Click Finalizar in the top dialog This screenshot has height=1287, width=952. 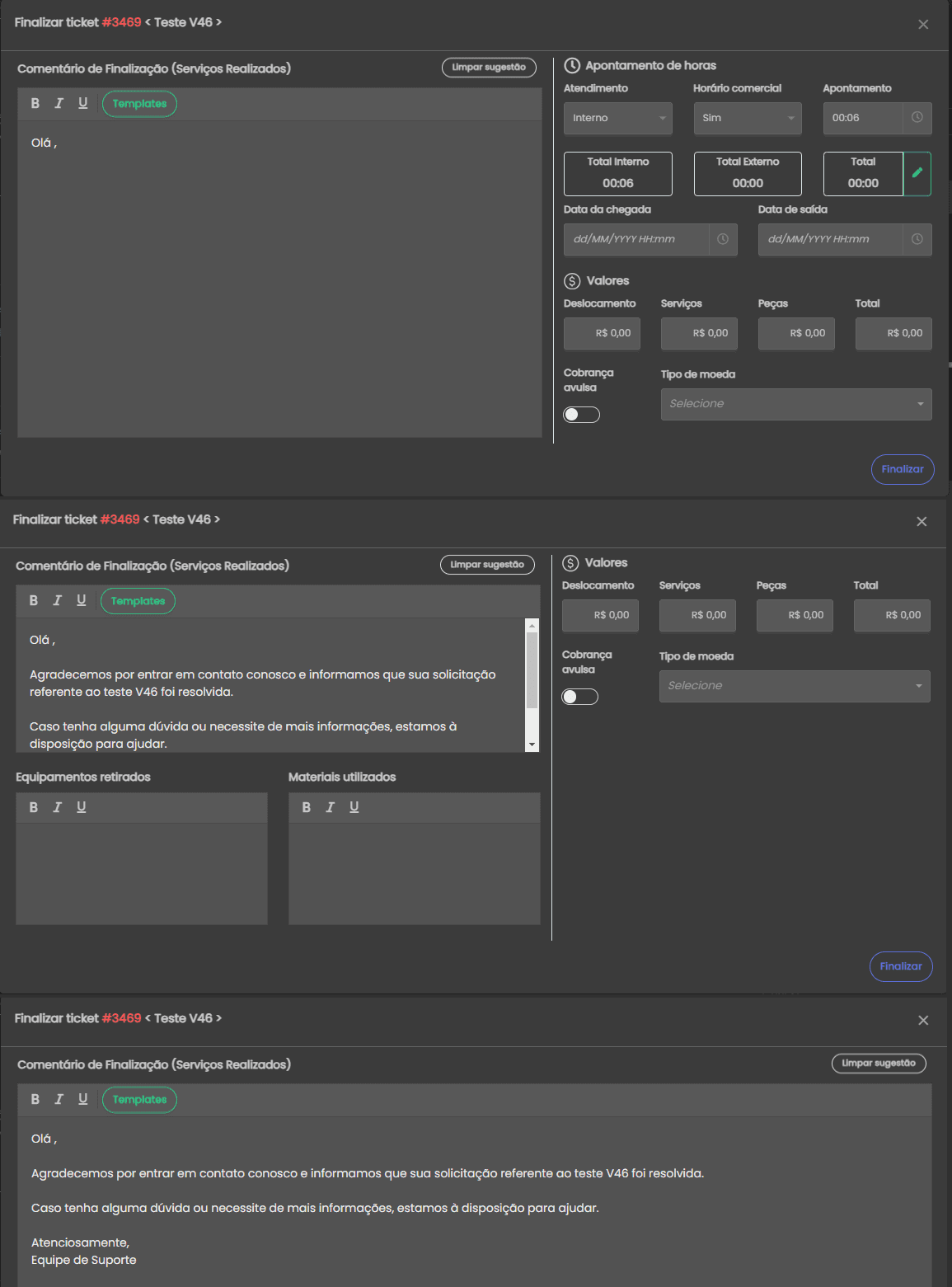pos(903,469)
